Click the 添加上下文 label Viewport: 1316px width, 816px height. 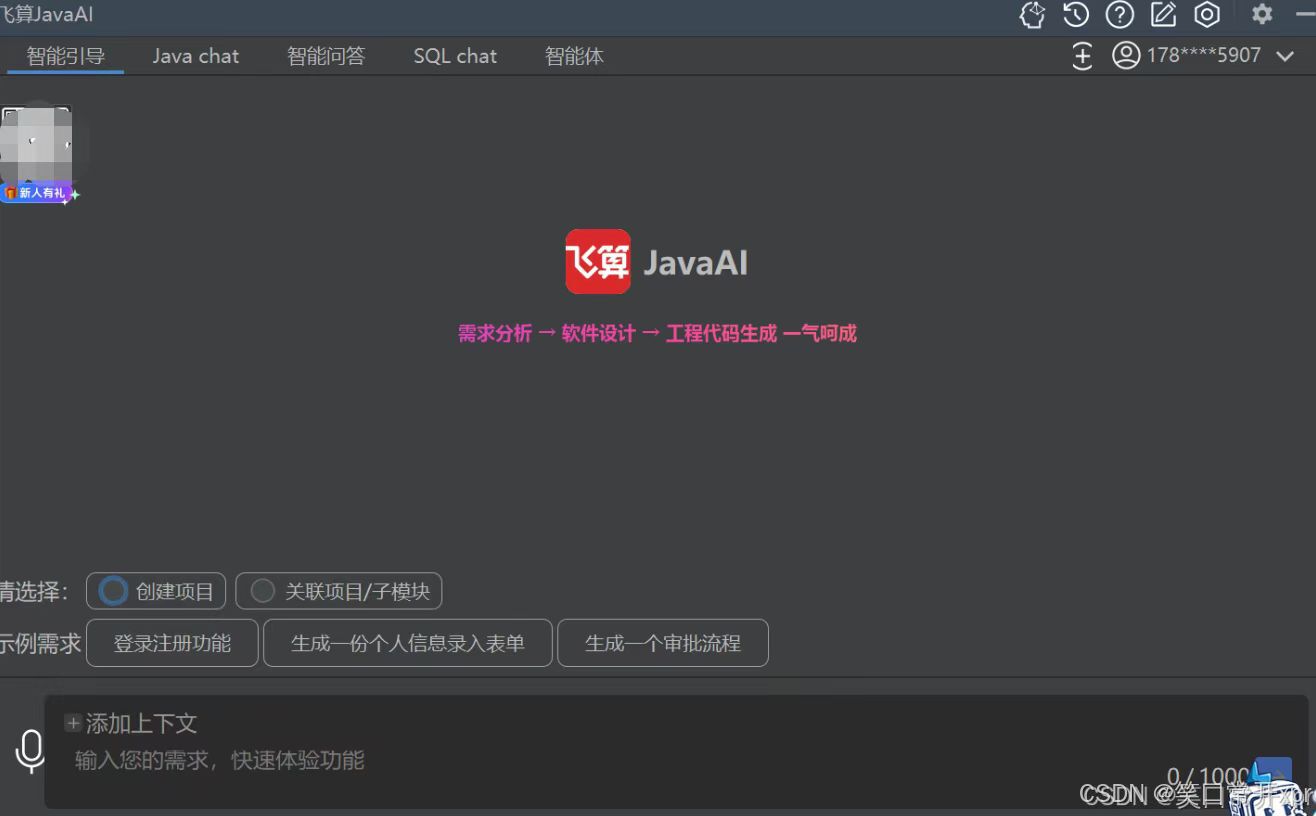point(142,723)
